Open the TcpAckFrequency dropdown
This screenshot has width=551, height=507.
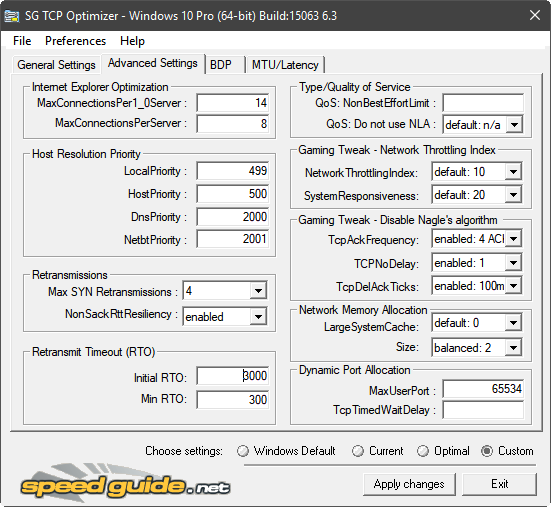pos(513,239)
